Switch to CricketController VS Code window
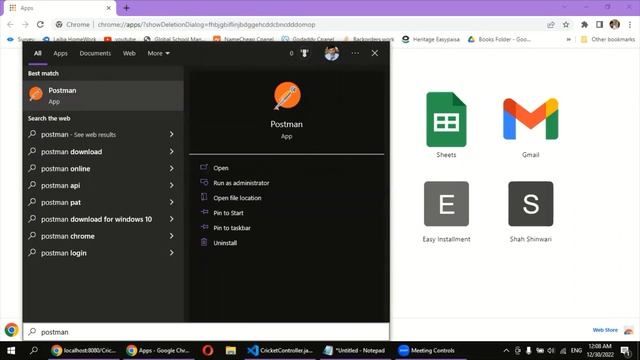 coord(280,350)
